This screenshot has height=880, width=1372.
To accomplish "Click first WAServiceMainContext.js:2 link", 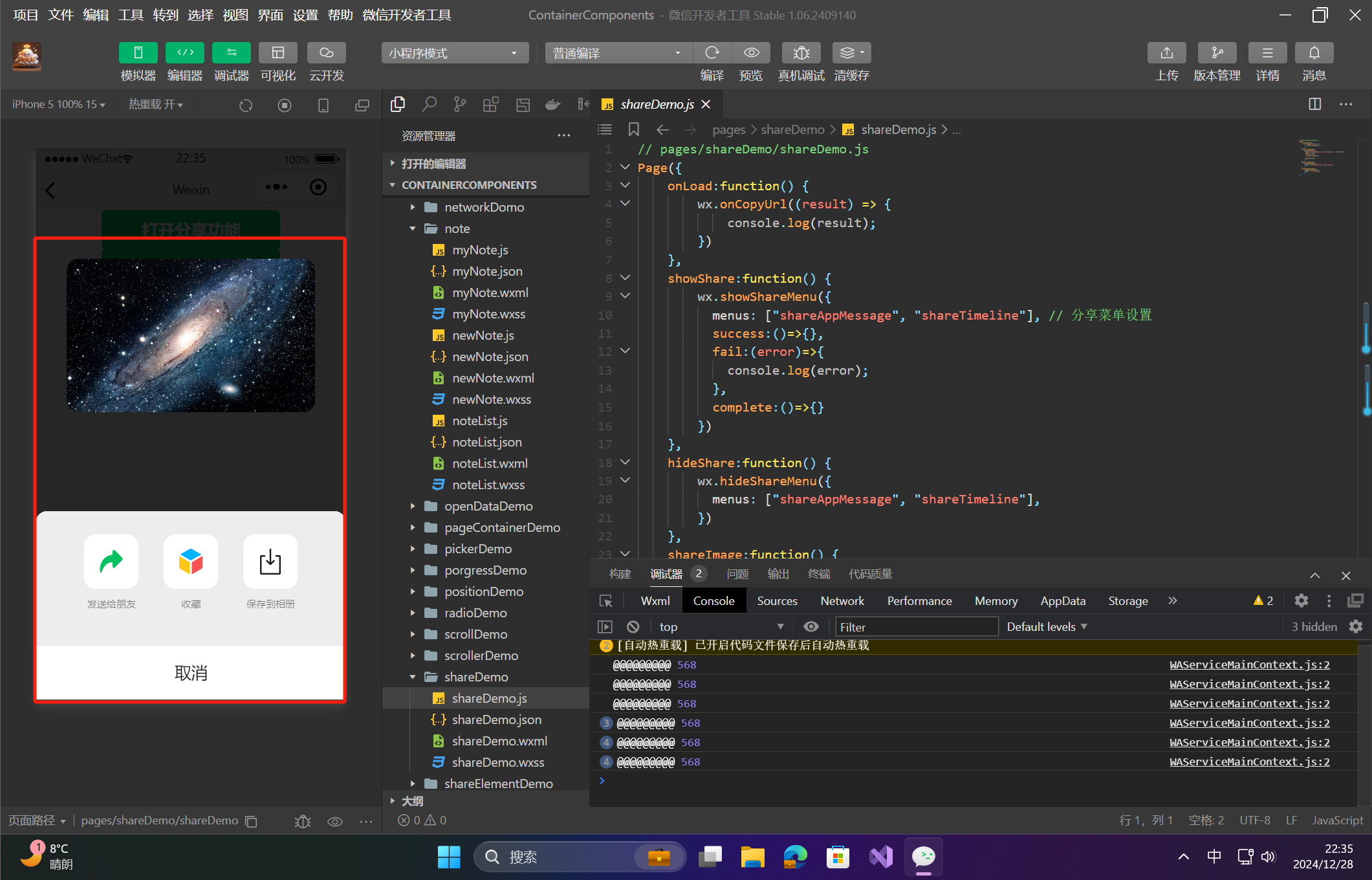I will point(1249,665).
